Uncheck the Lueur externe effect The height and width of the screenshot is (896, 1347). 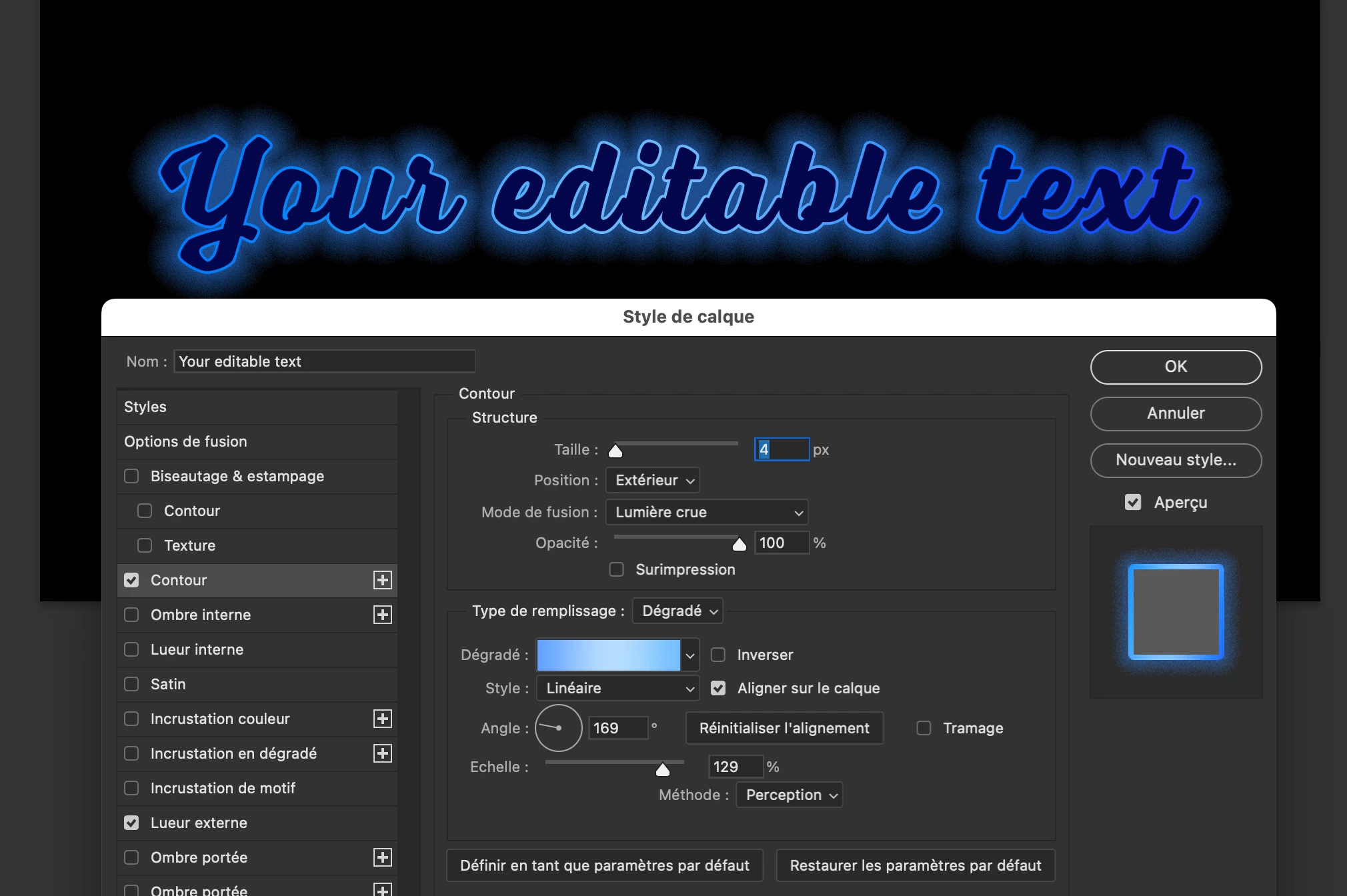click(131, 823)
